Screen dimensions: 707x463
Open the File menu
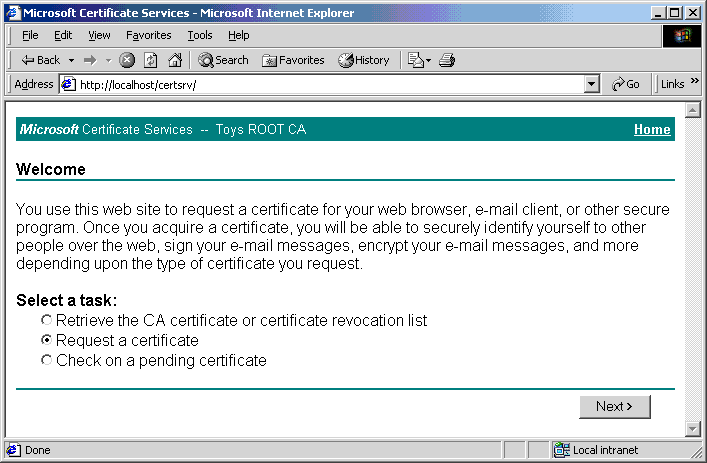click(30, 35)
